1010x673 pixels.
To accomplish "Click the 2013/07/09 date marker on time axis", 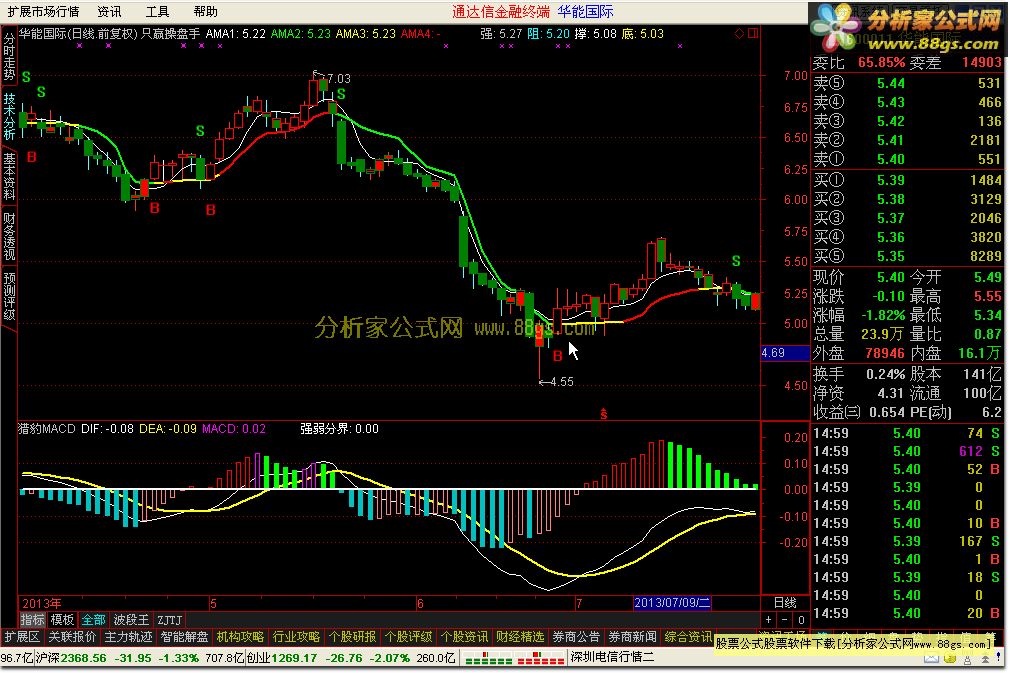I will (x=672, y=603).
